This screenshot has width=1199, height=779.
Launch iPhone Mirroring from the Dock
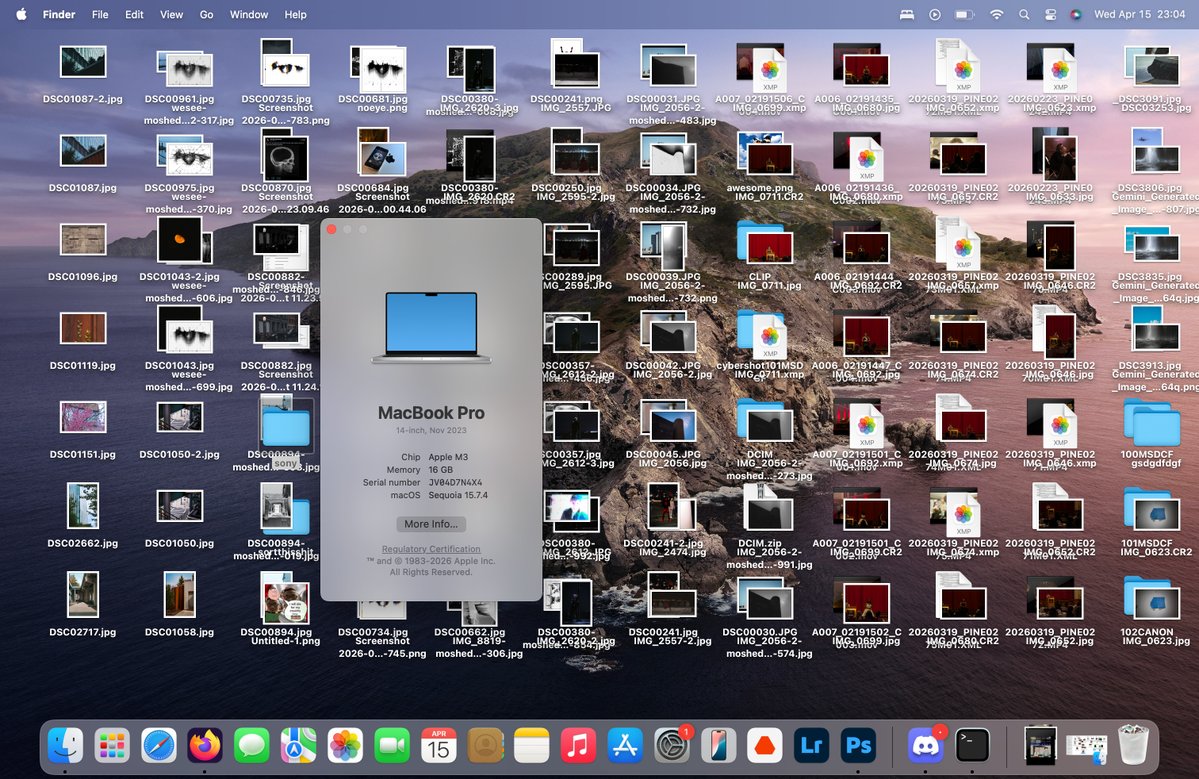pos(718,745)
